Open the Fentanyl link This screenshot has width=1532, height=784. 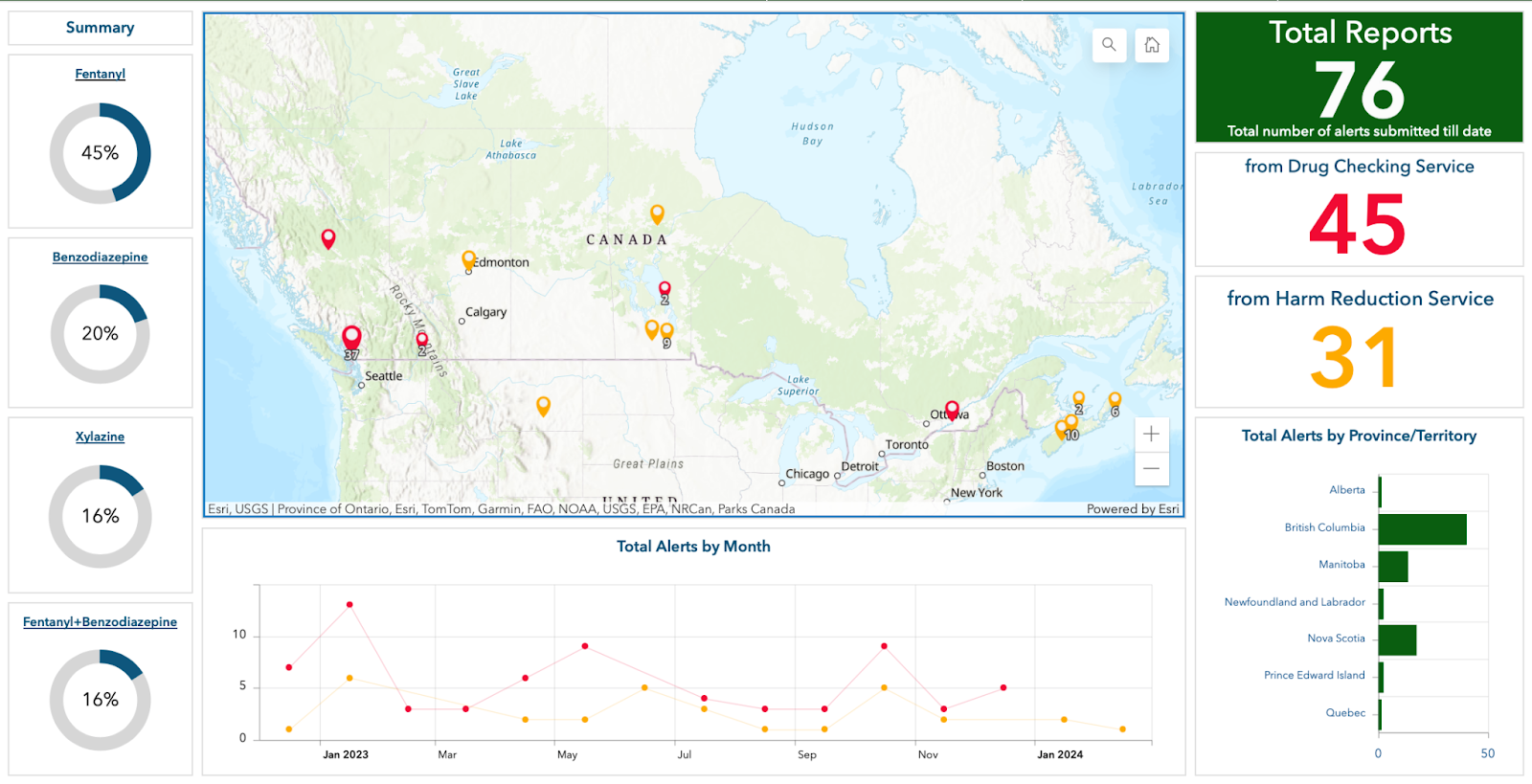pos(101,74)
